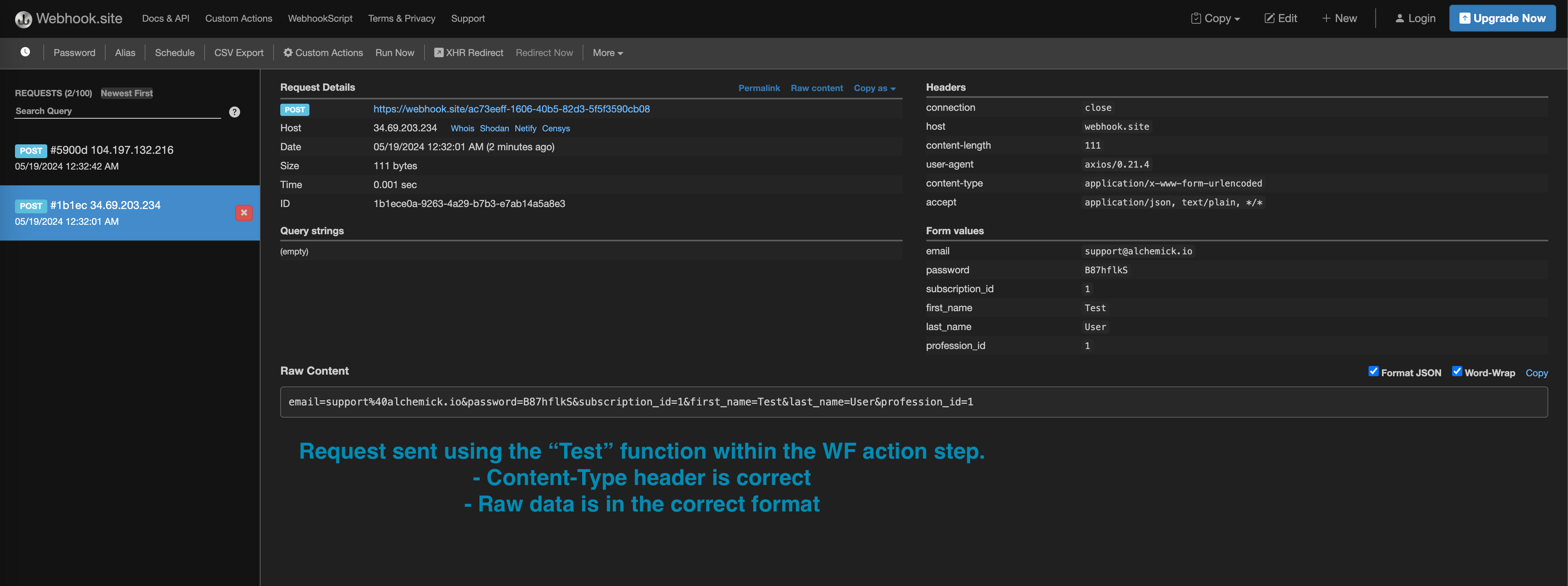Click the Upgrade Now button
This screenshot has width=1568, height=586.
coord(1502,18)
